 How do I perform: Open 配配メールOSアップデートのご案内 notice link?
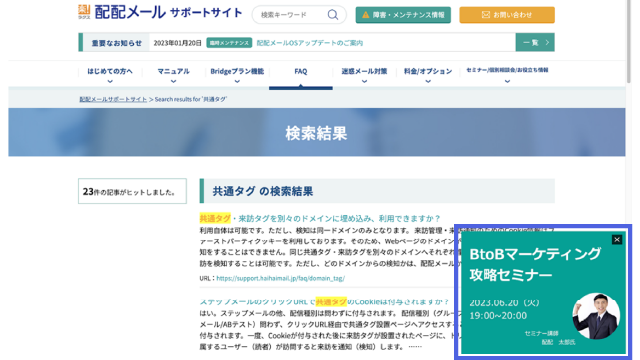coord(309,43)
